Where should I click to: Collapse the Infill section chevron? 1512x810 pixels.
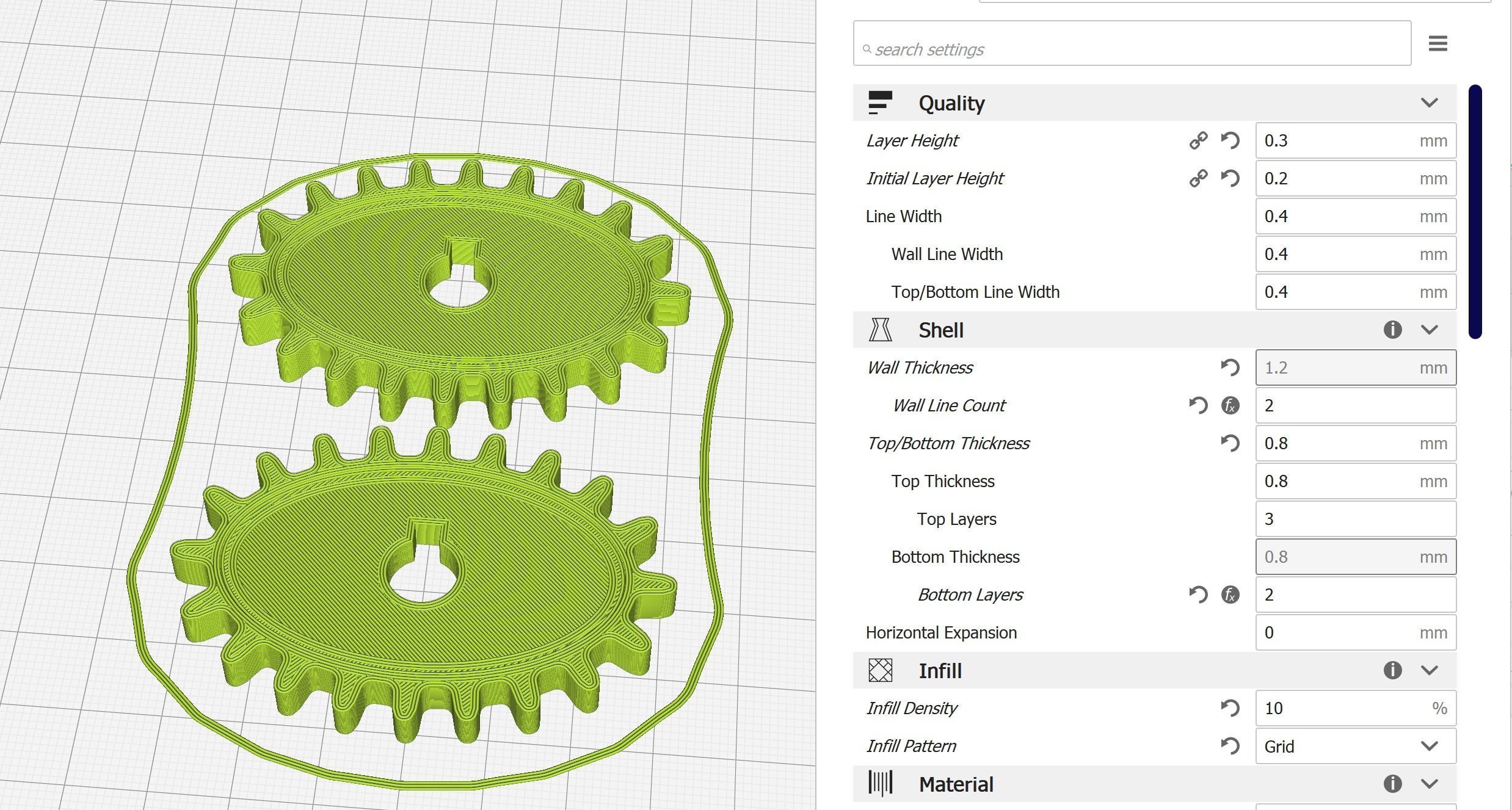1429,670
